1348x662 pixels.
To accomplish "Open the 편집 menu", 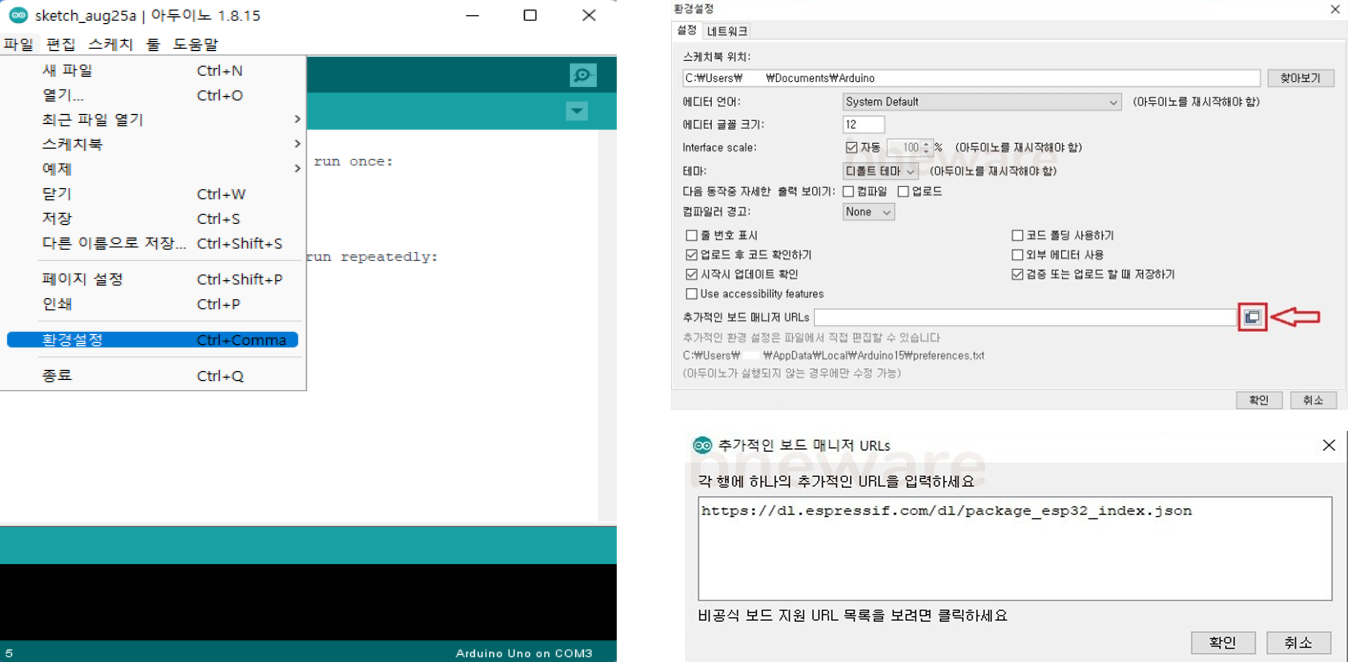I will (60, 44).
